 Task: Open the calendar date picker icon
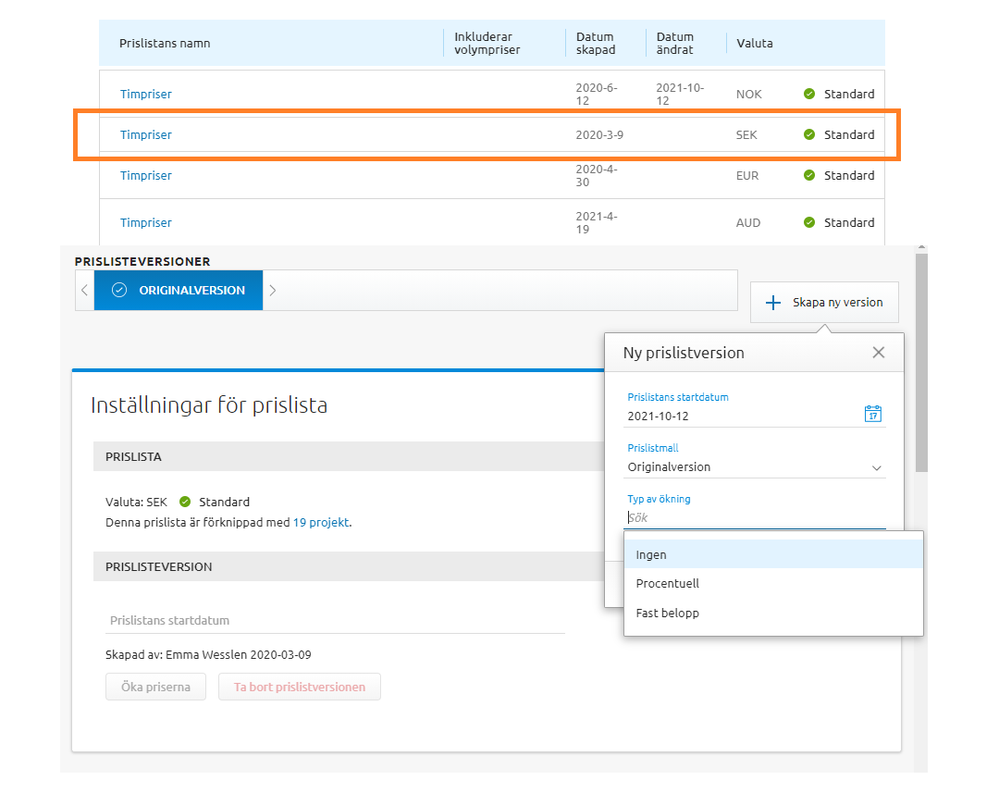[872, 414]
